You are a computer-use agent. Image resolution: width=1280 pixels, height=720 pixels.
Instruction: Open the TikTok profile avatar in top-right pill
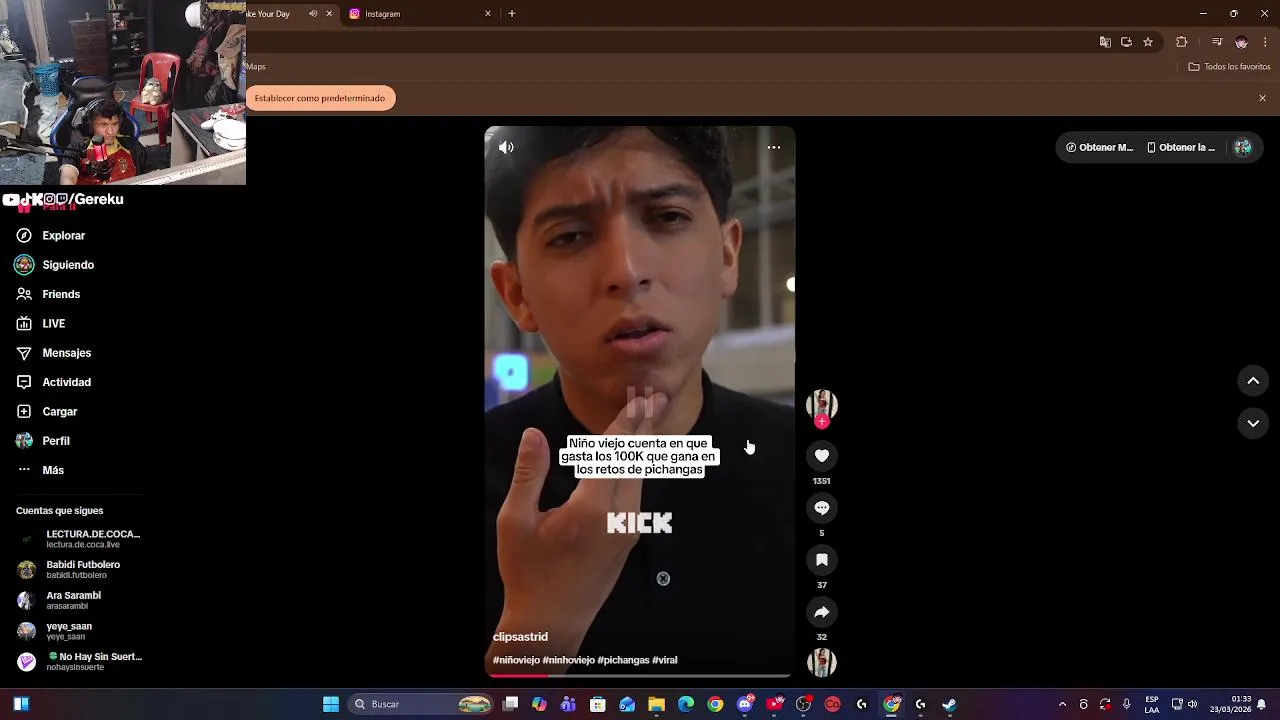(1243, 147)
